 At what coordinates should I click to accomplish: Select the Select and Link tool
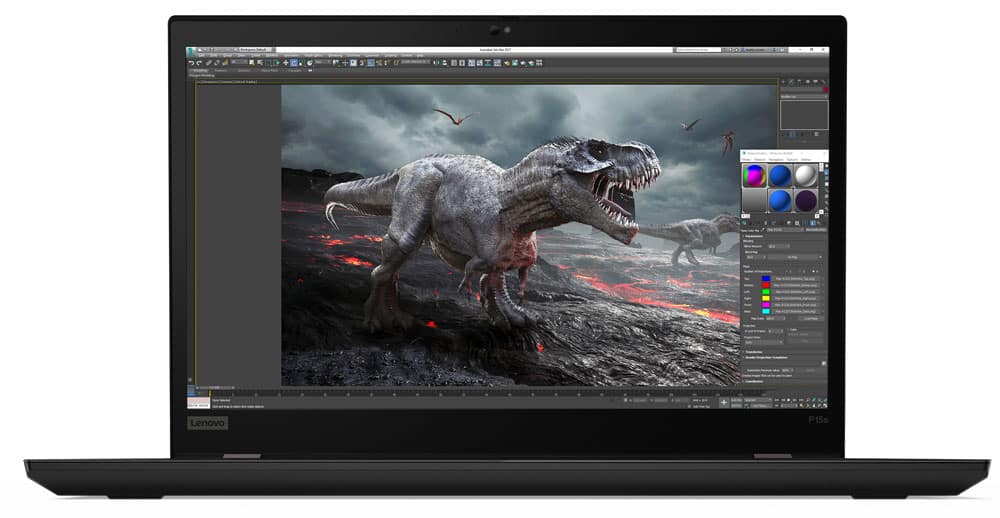click(x=208, y=63)
